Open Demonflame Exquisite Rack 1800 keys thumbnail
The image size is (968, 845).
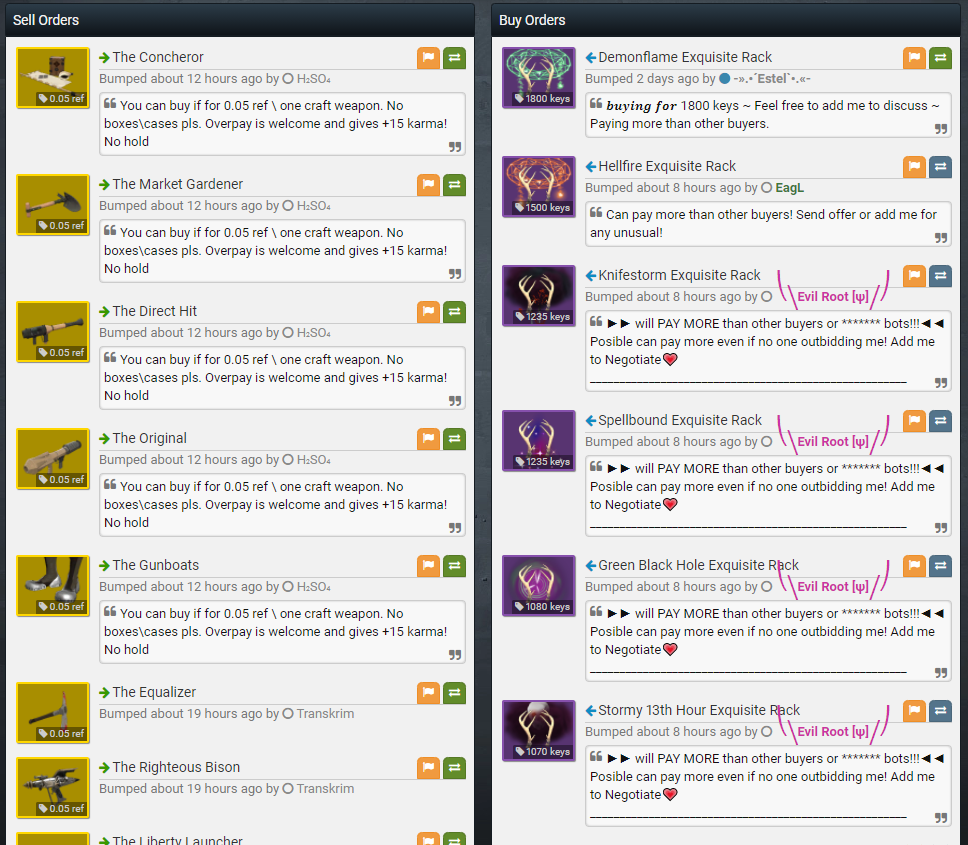point(539,78)
